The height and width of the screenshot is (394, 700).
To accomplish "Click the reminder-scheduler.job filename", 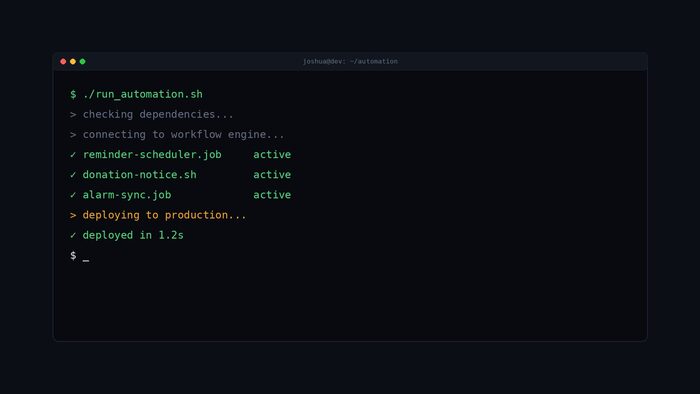I will (152, 155).
